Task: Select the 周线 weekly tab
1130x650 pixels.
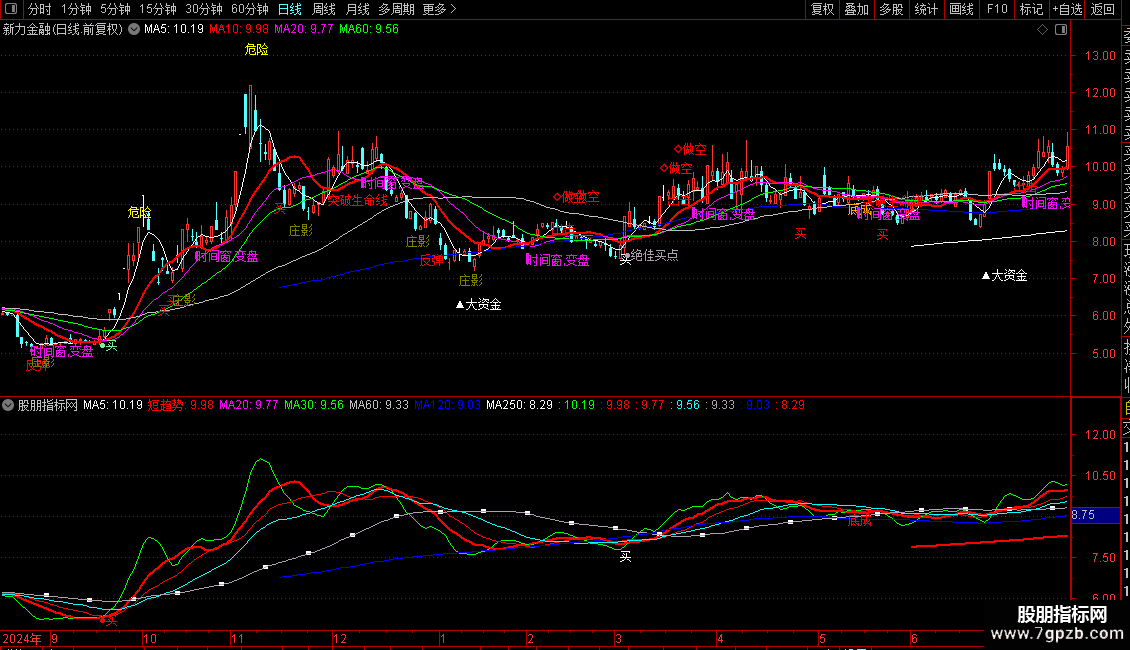Action: [324, 9]
